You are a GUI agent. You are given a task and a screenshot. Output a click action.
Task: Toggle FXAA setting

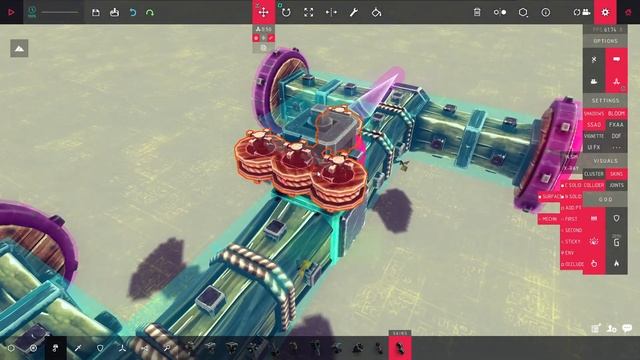pos(616,124)
